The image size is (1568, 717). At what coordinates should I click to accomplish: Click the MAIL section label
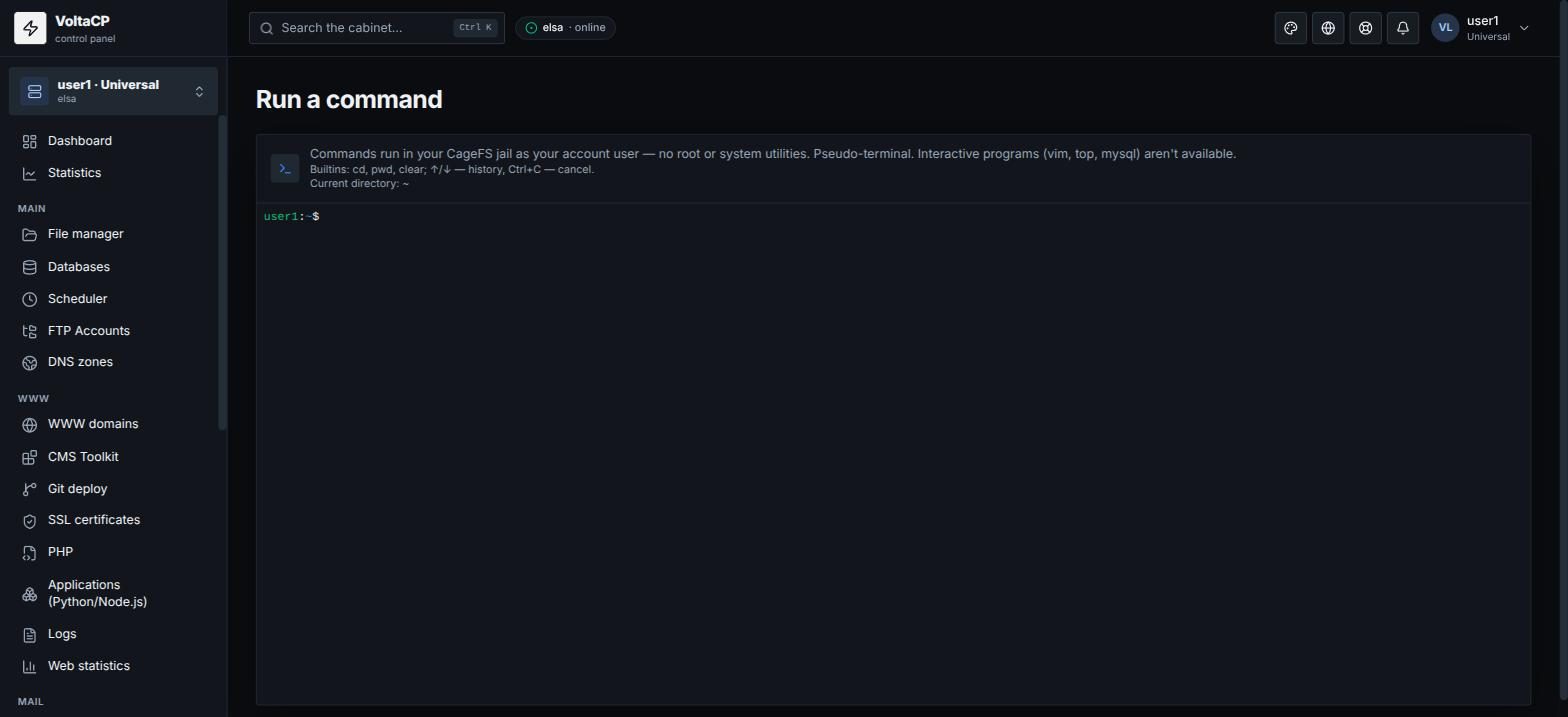point(31,702)
